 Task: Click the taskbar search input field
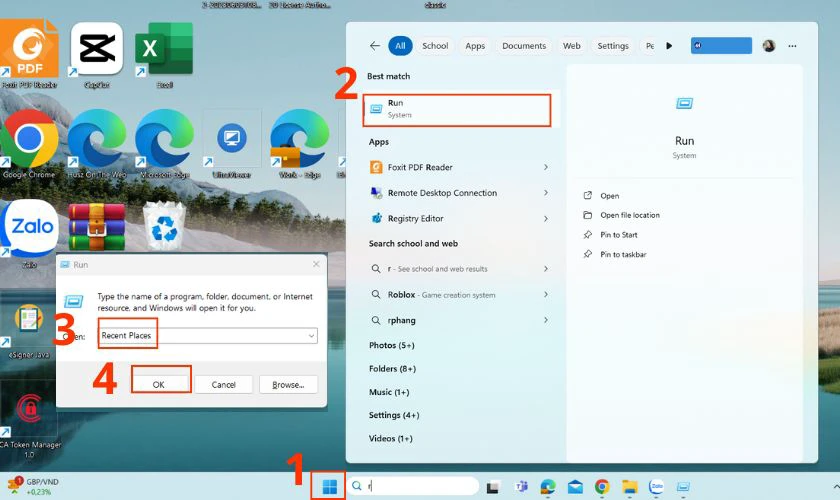coord(420,486)
